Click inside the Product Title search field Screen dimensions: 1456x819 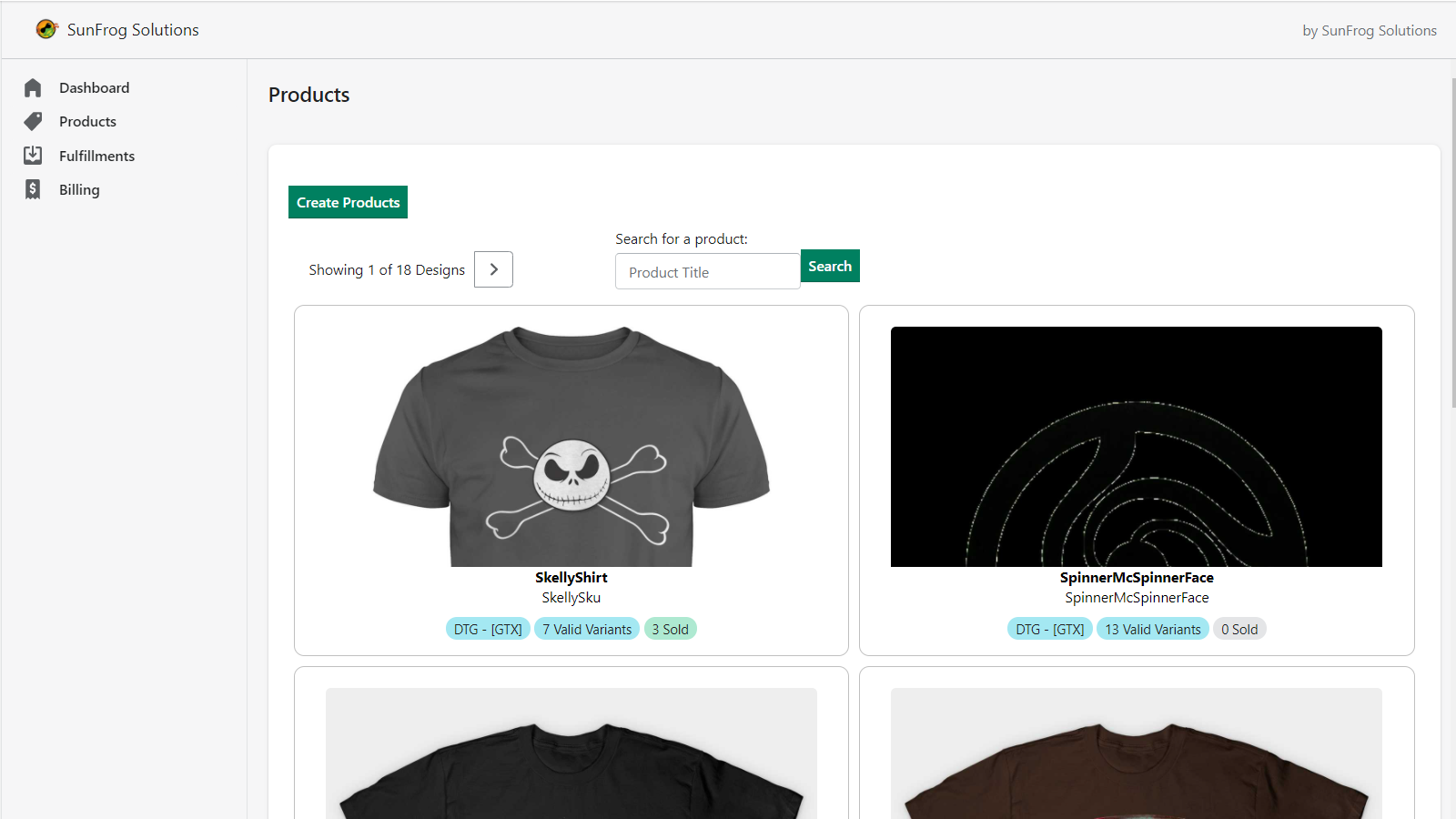tap(707, 271)
